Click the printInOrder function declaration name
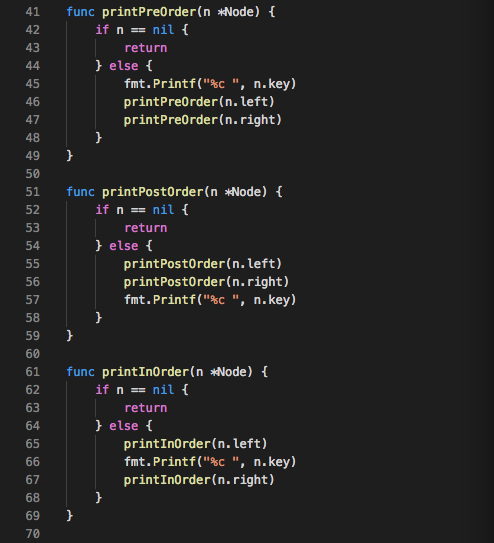This screenshot has height=543, width=494. coord(145,372)
